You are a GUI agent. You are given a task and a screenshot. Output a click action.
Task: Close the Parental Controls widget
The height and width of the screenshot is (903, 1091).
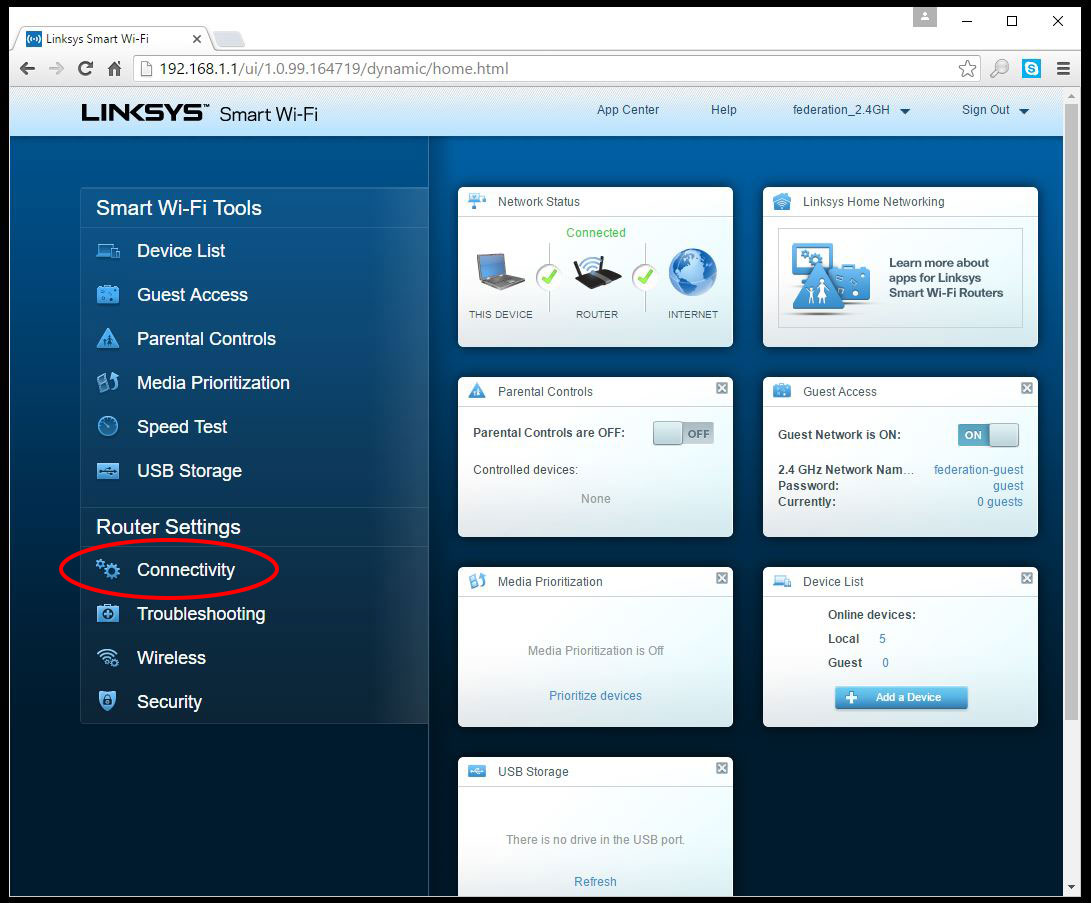coord(722,388)
